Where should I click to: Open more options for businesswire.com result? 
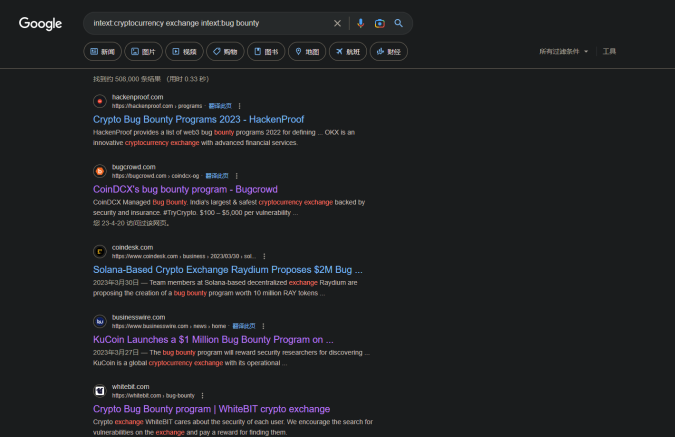point(263,326)
